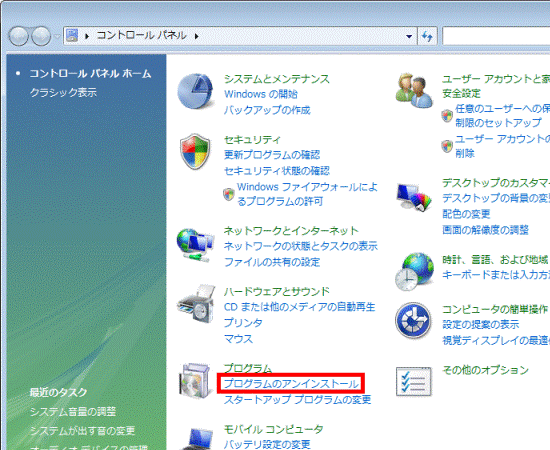Click セキュリティ状態の確認 link
550x450 pixels.
[x=277, y=171]
